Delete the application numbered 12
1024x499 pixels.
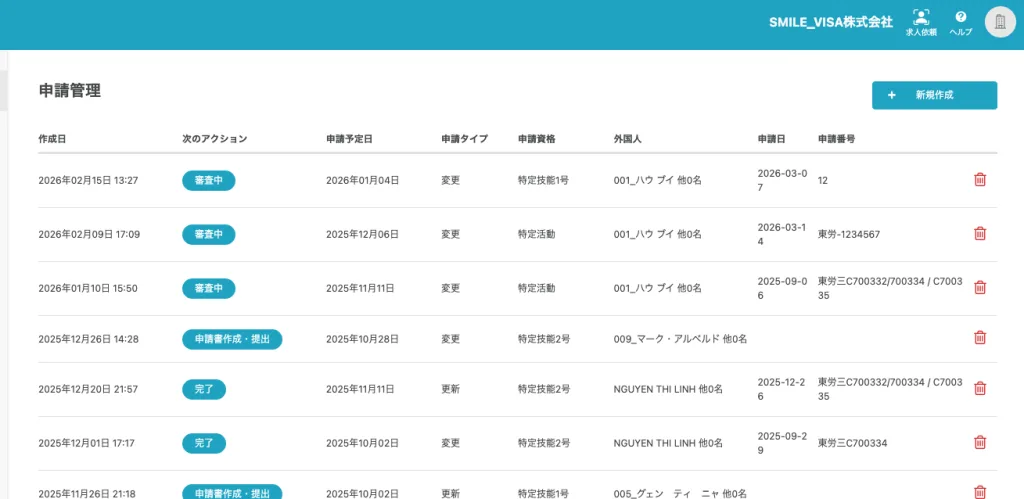click(979, 180)
